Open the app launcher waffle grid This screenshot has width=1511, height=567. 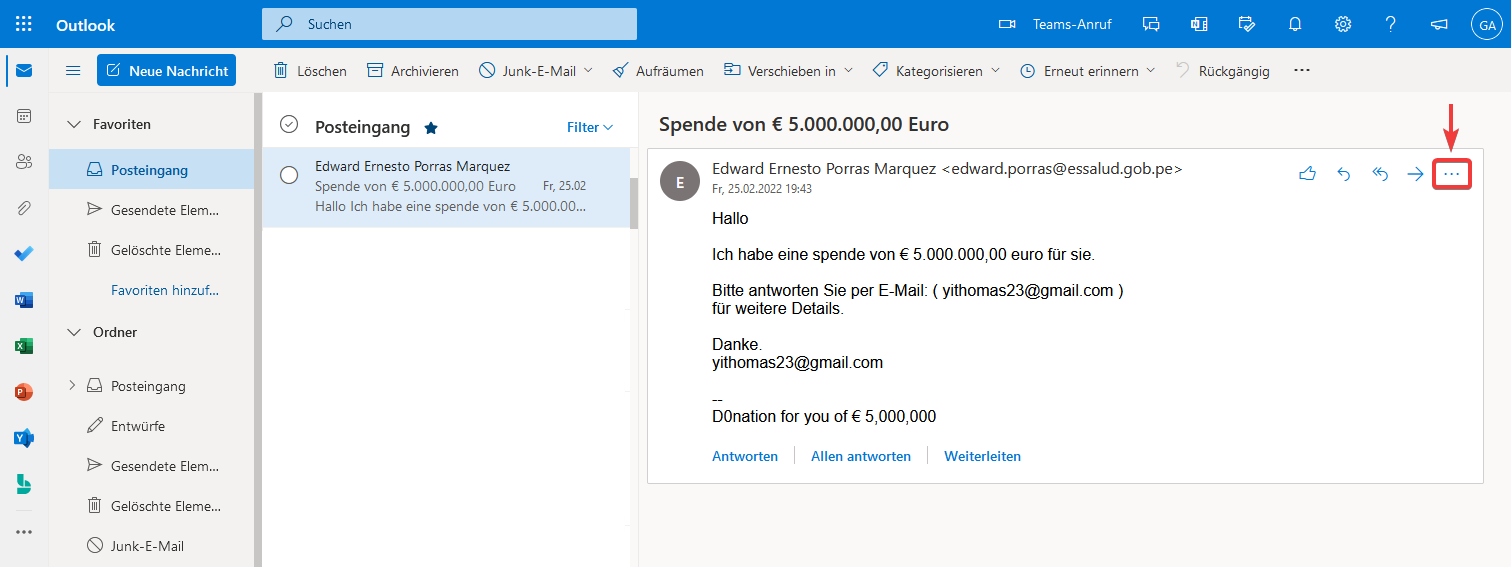[x=24, y=24]
